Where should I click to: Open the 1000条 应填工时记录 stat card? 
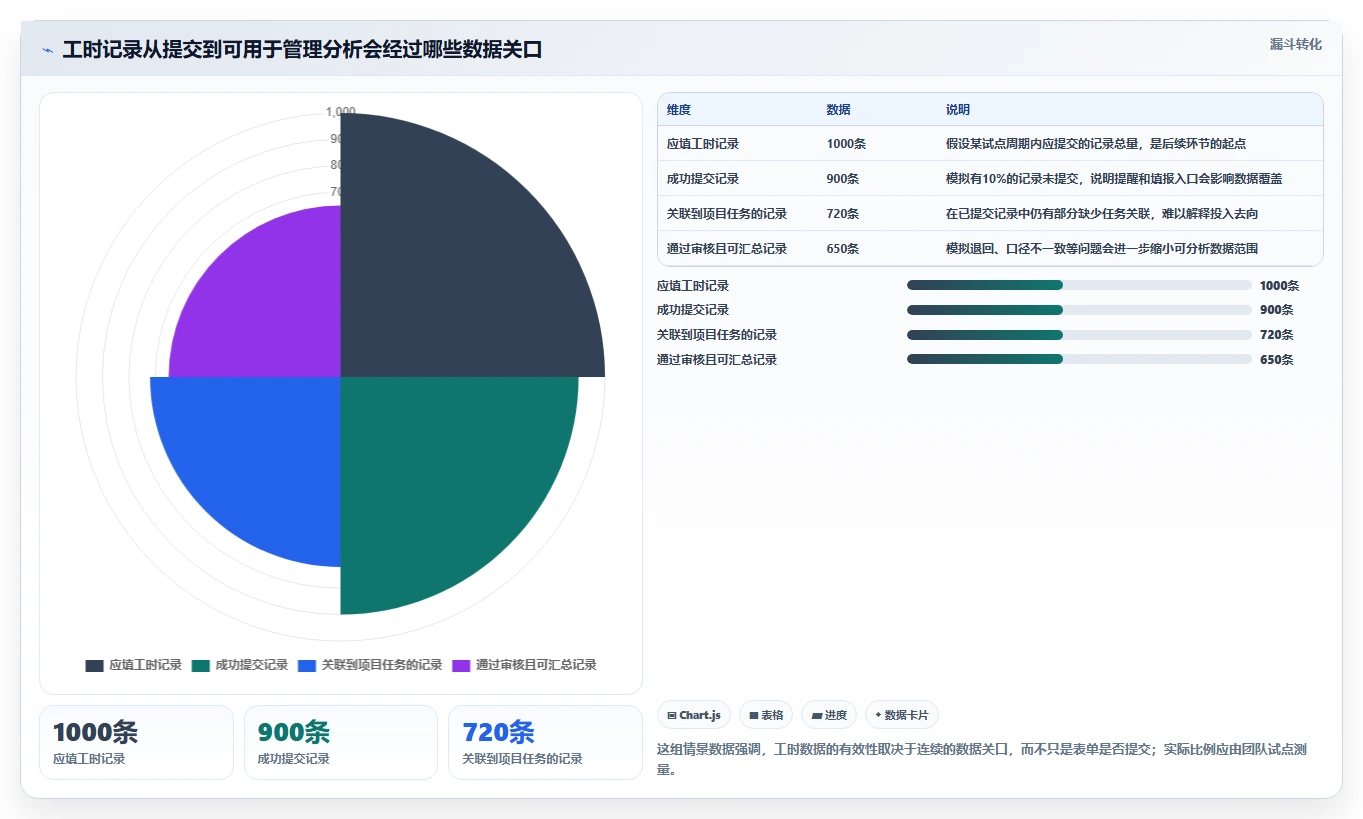(x=136, y=742)
